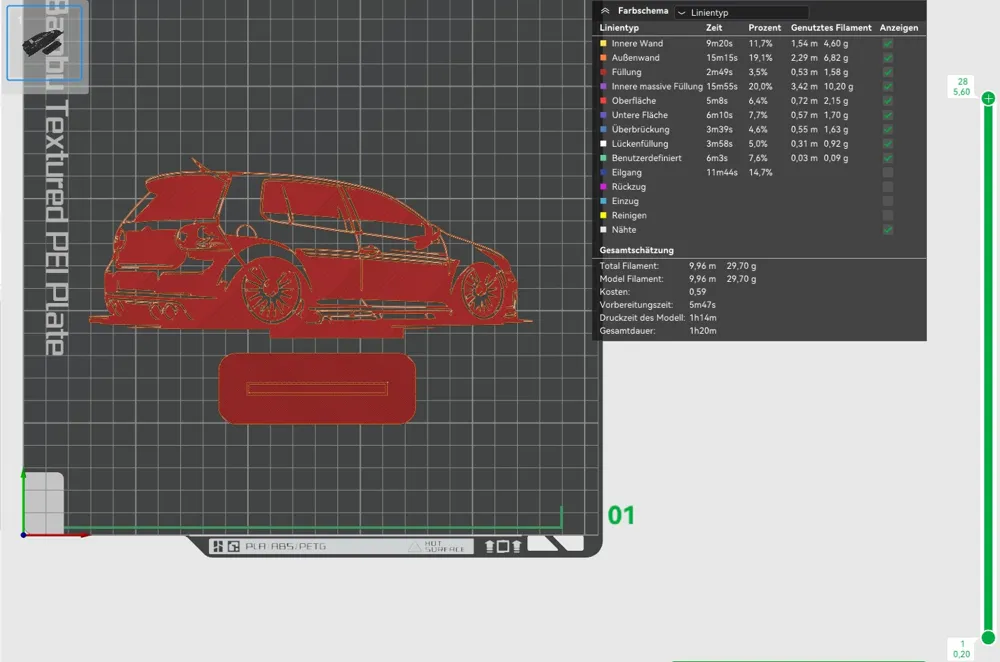Click the green plus icon above the layer slider
Image resolution: width=1000 pixels, height=662 pixels.
(x=986, y=97)
